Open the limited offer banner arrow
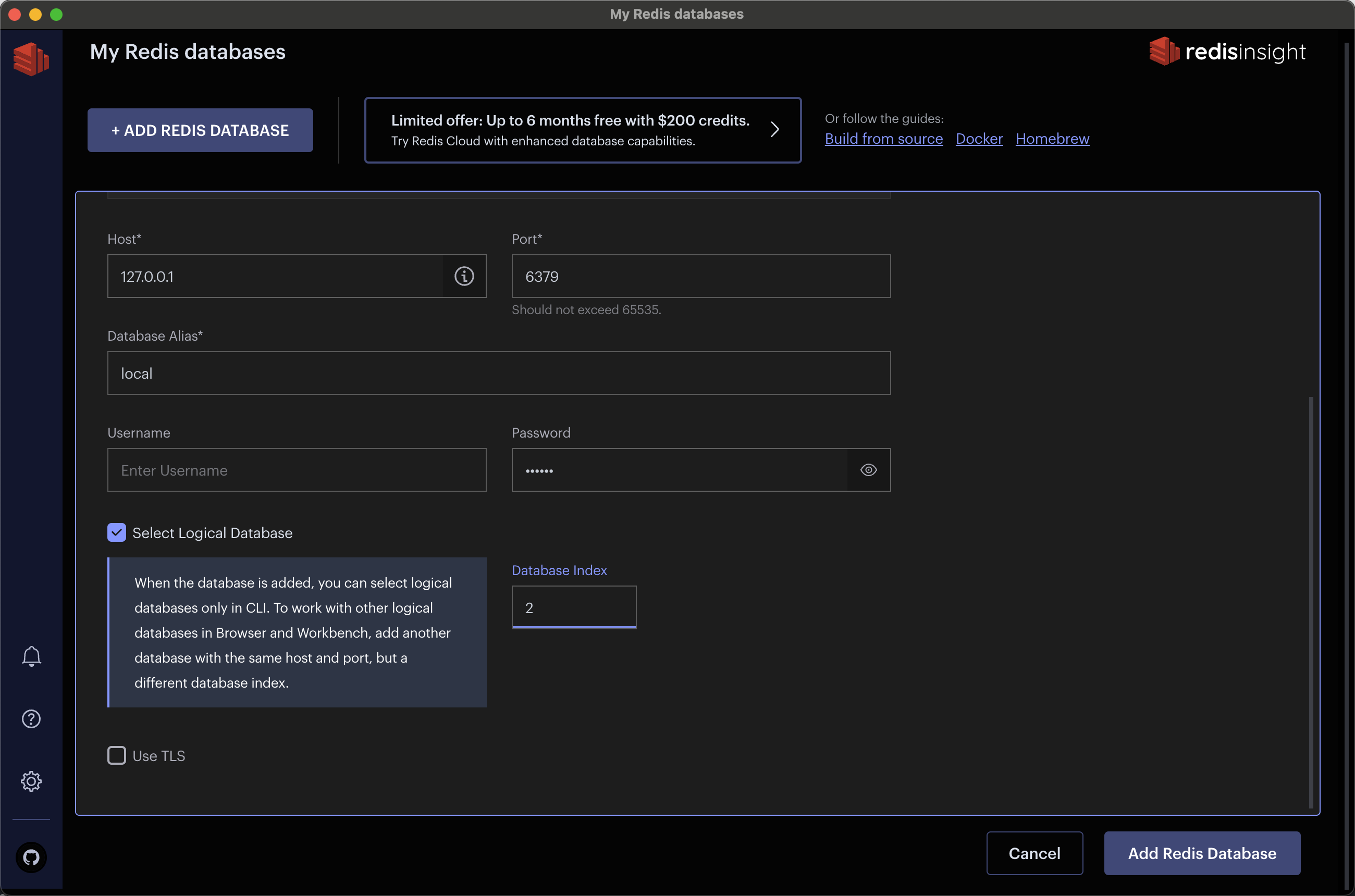This screenshot has height=896, width=1355. pyautogui.click(x=775, y=130)
